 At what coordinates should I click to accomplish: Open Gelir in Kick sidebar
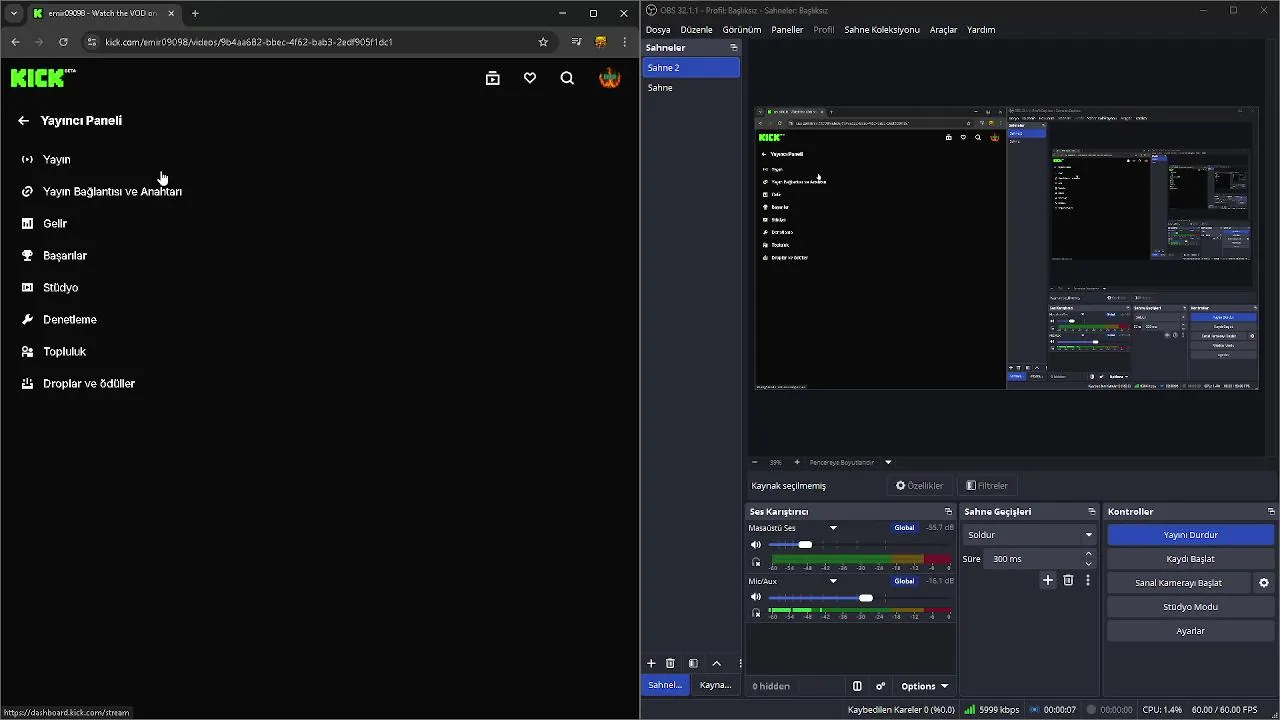[x=55, y=223]
